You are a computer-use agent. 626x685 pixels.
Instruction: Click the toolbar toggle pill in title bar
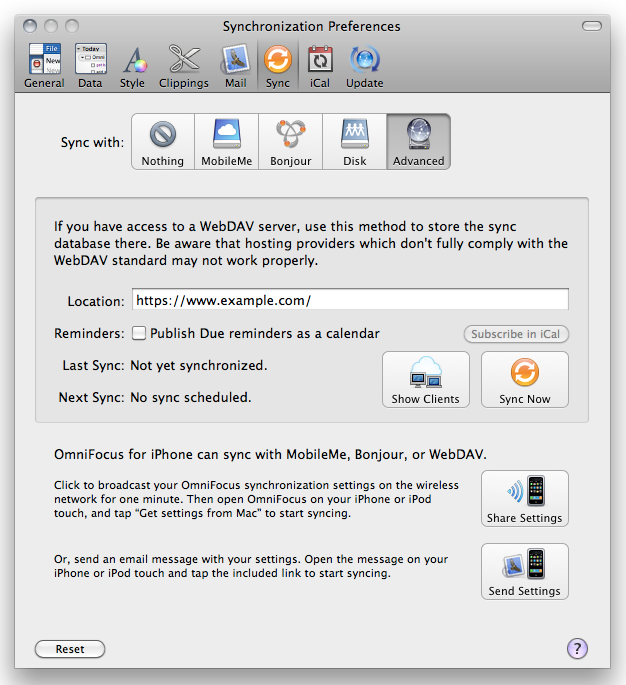point(592,26)
